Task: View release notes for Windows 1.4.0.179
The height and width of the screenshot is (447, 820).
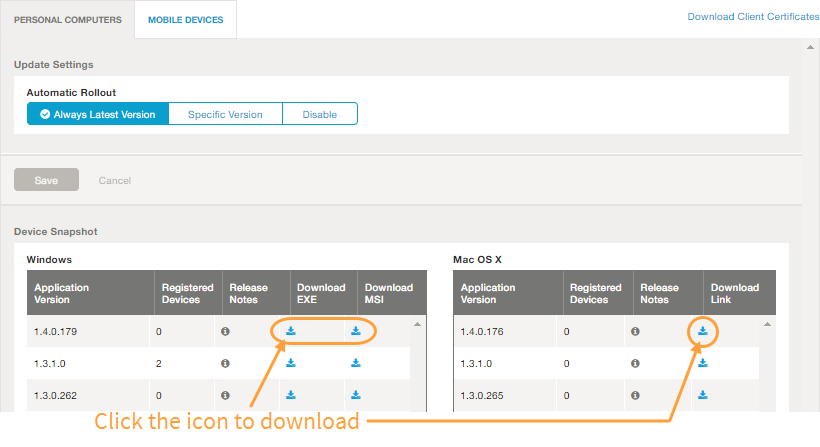Action: click(225, 331)
